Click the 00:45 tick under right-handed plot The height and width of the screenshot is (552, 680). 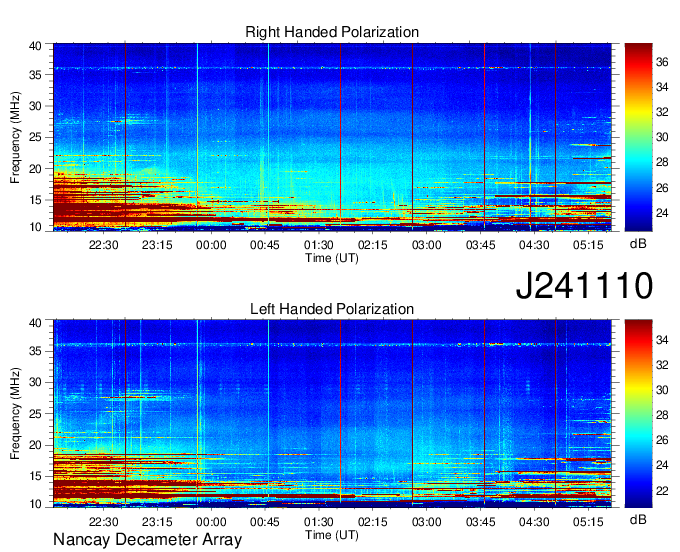pyautogui.click(x=265, y=245)
